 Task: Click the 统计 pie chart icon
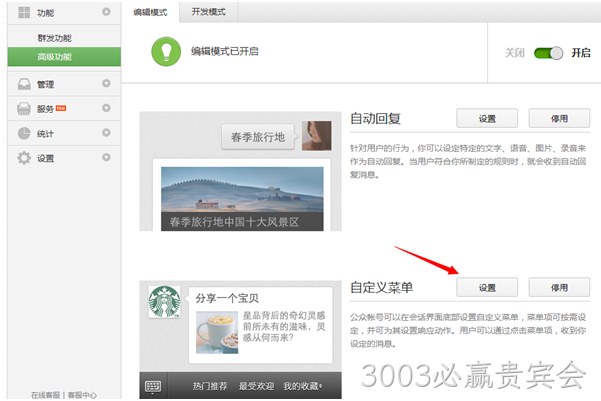[x=24, y=133]
